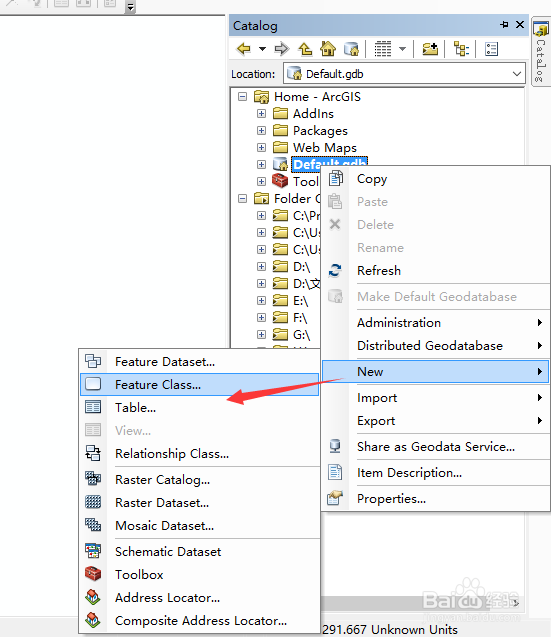Screen dimensions: 551x637
Task: Open view type dropdown arrow
Action: coord(403,49)
